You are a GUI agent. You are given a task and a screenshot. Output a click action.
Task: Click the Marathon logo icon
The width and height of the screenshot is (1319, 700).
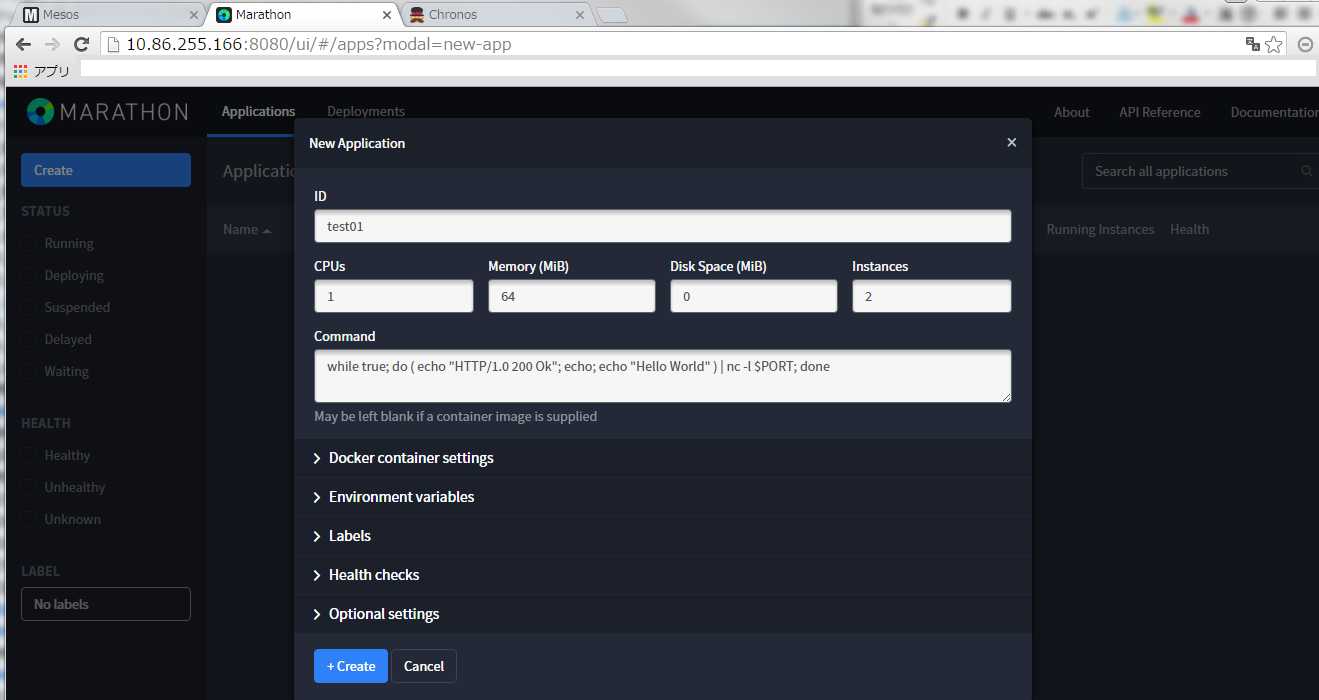pos(40,111)
